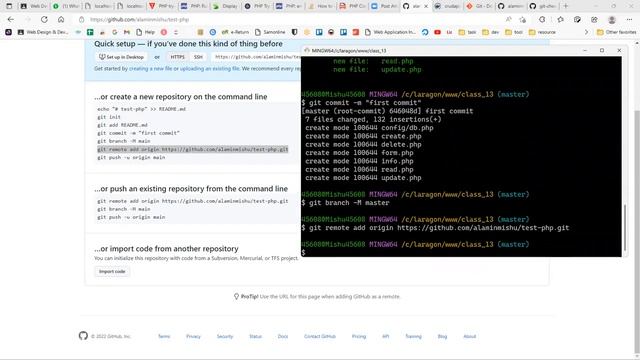Image resolution: width=640 pixels, height=360 pixels.
Task: Switch to the Display browser tab
Action: (x=225, y=6)
